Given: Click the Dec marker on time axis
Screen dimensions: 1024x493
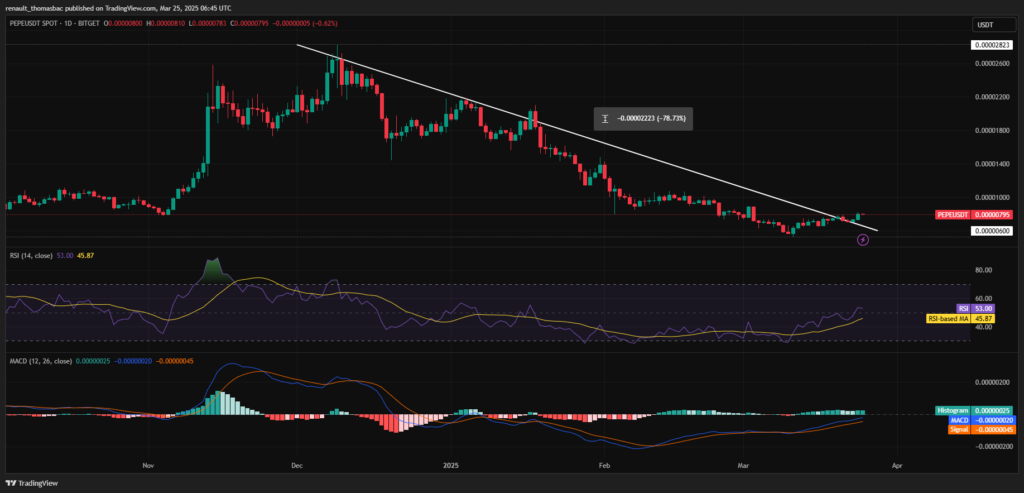Looking at the screenshot, I should click(x=297, y=465).
